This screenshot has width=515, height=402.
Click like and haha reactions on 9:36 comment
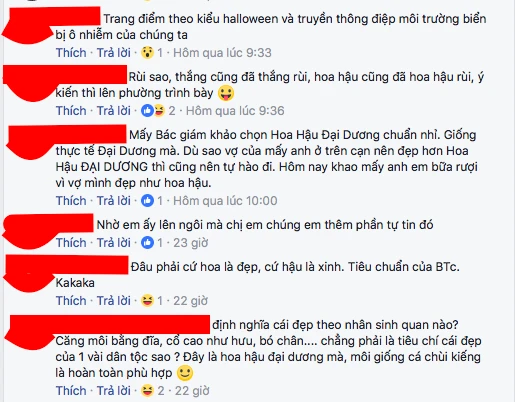click(x=153, y=111)
